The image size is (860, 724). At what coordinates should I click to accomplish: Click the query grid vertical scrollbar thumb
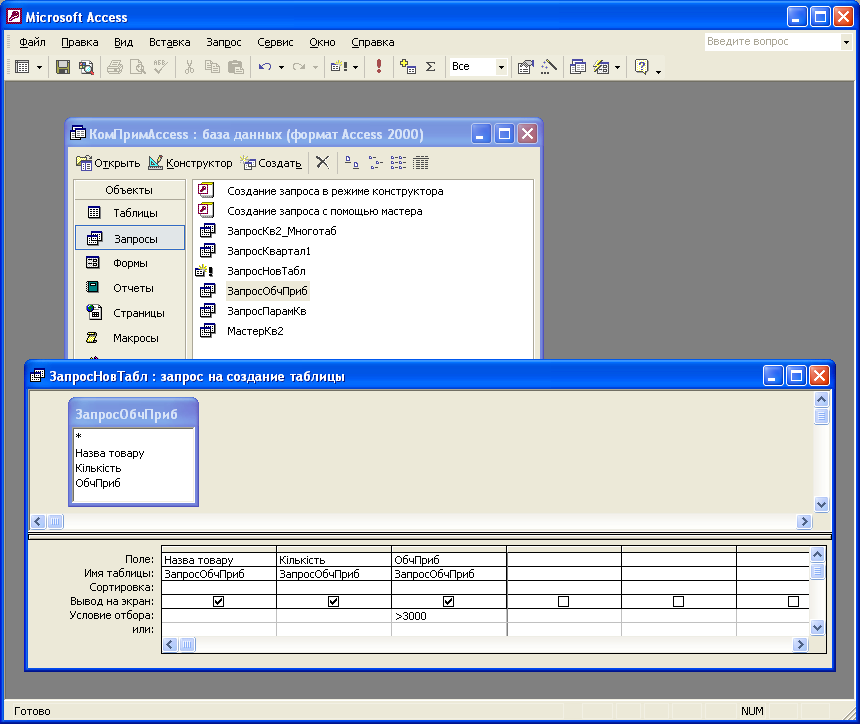click(x=817, y=572)
